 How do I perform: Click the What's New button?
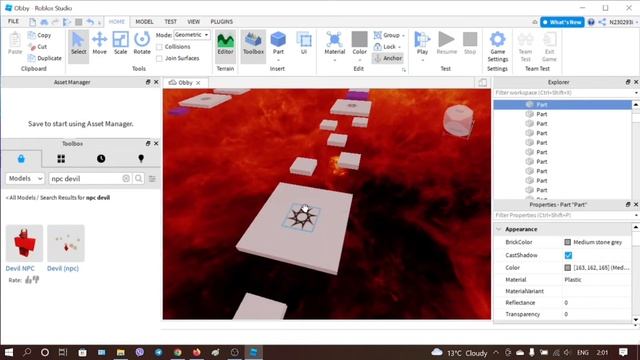click(562, 22)
